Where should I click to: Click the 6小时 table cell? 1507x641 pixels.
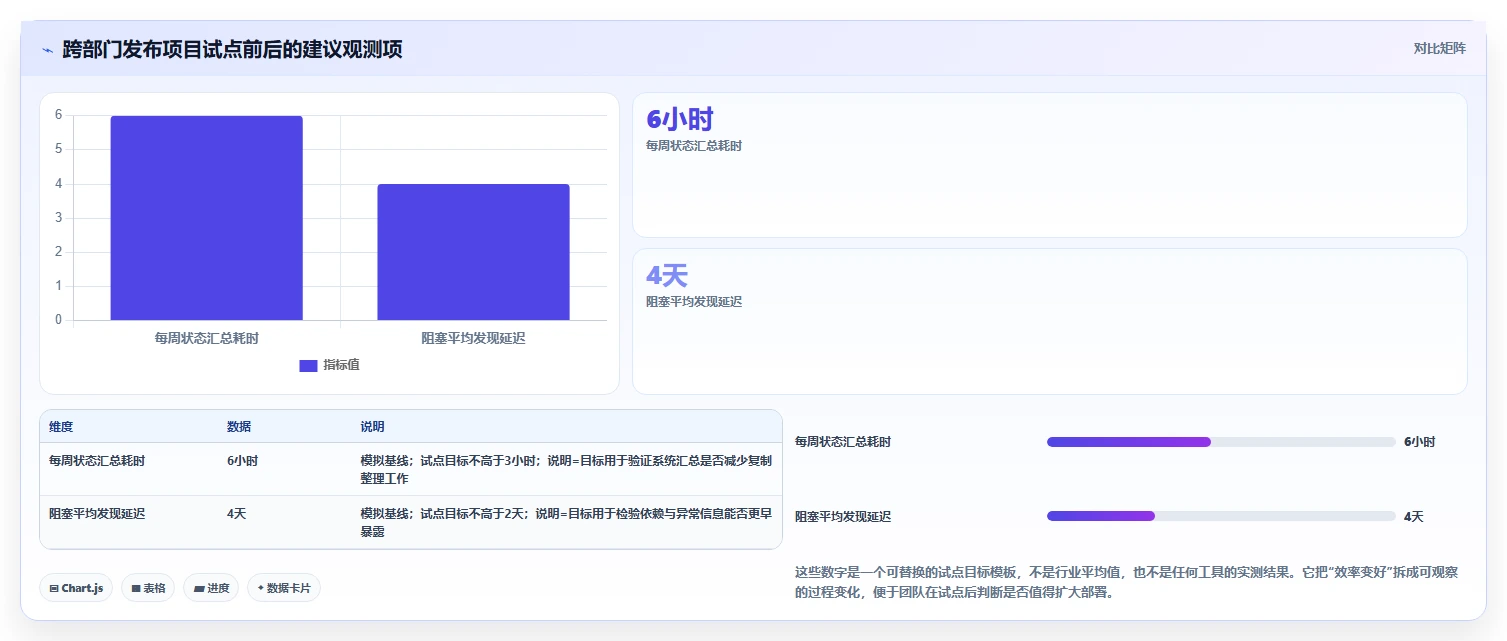[x=242, y=461]
